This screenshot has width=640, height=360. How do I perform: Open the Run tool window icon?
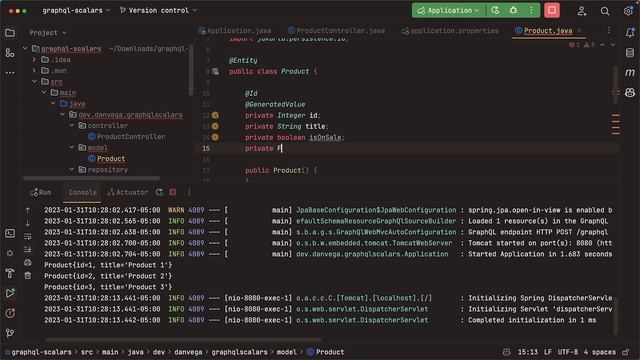[x=10, y=293]
